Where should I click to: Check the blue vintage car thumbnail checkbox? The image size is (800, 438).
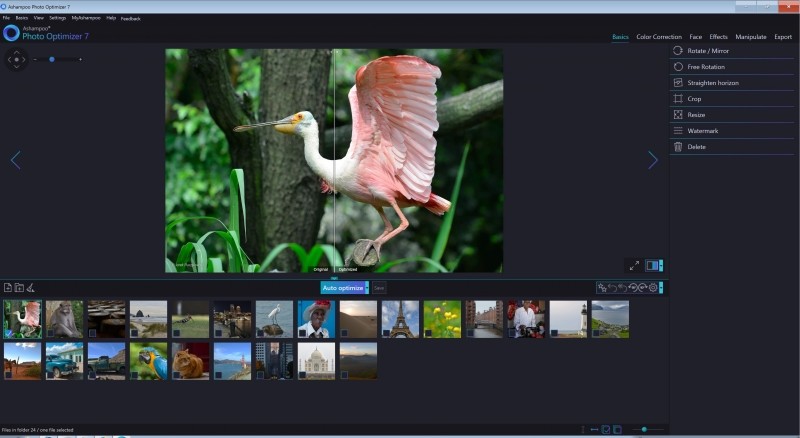pos(51,375)
